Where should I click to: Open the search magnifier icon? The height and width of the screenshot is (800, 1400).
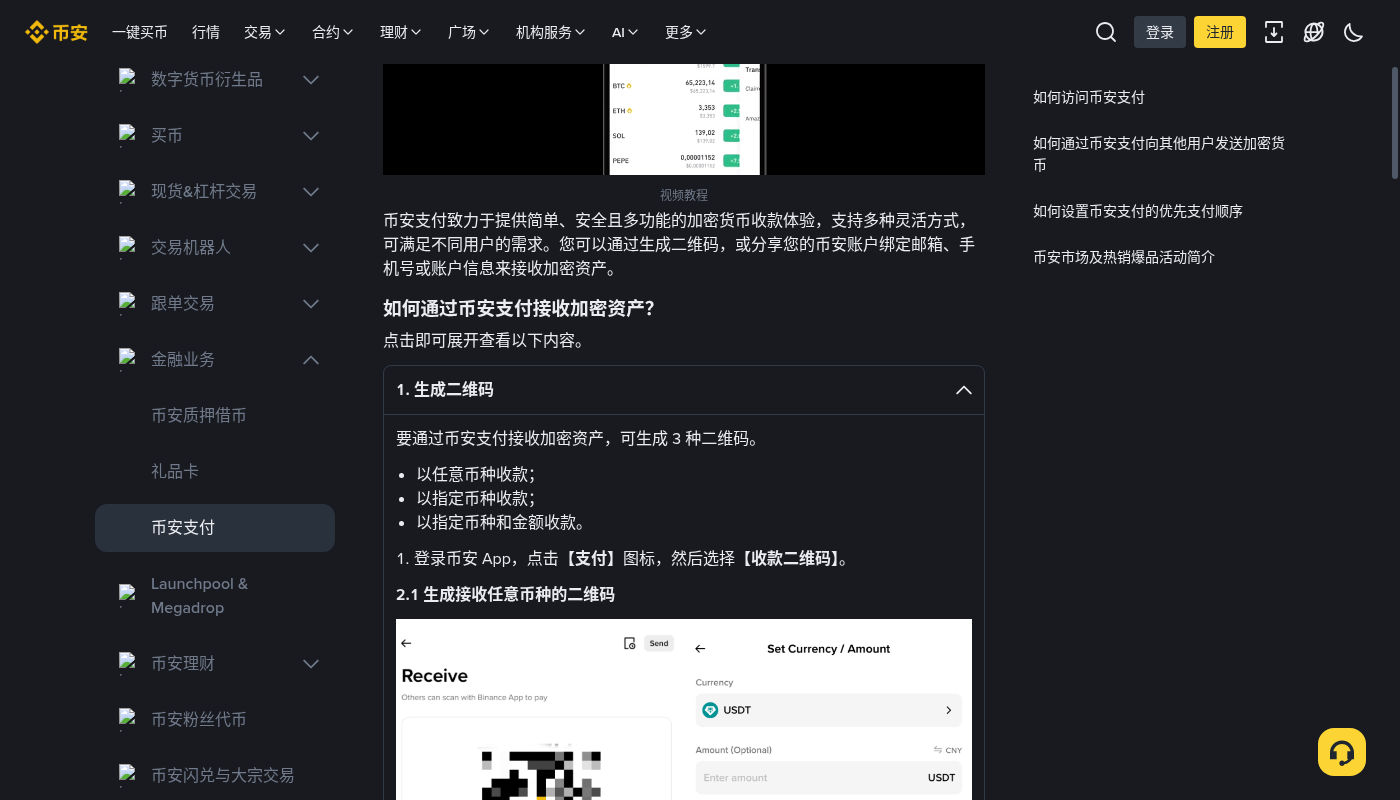click(1106, 32)
